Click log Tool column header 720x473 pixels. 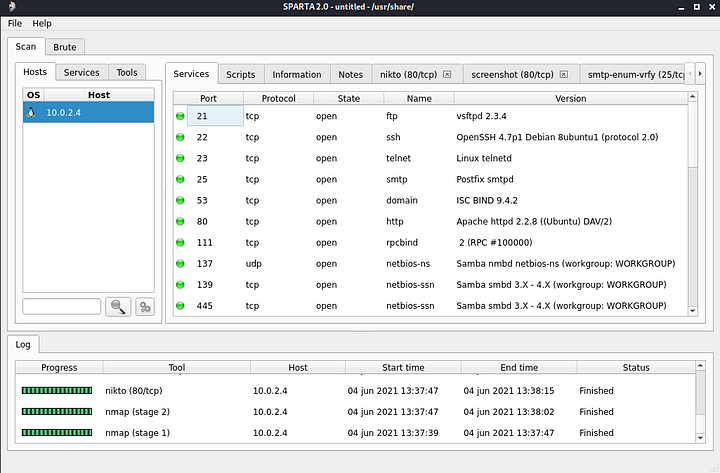[177, 367]
